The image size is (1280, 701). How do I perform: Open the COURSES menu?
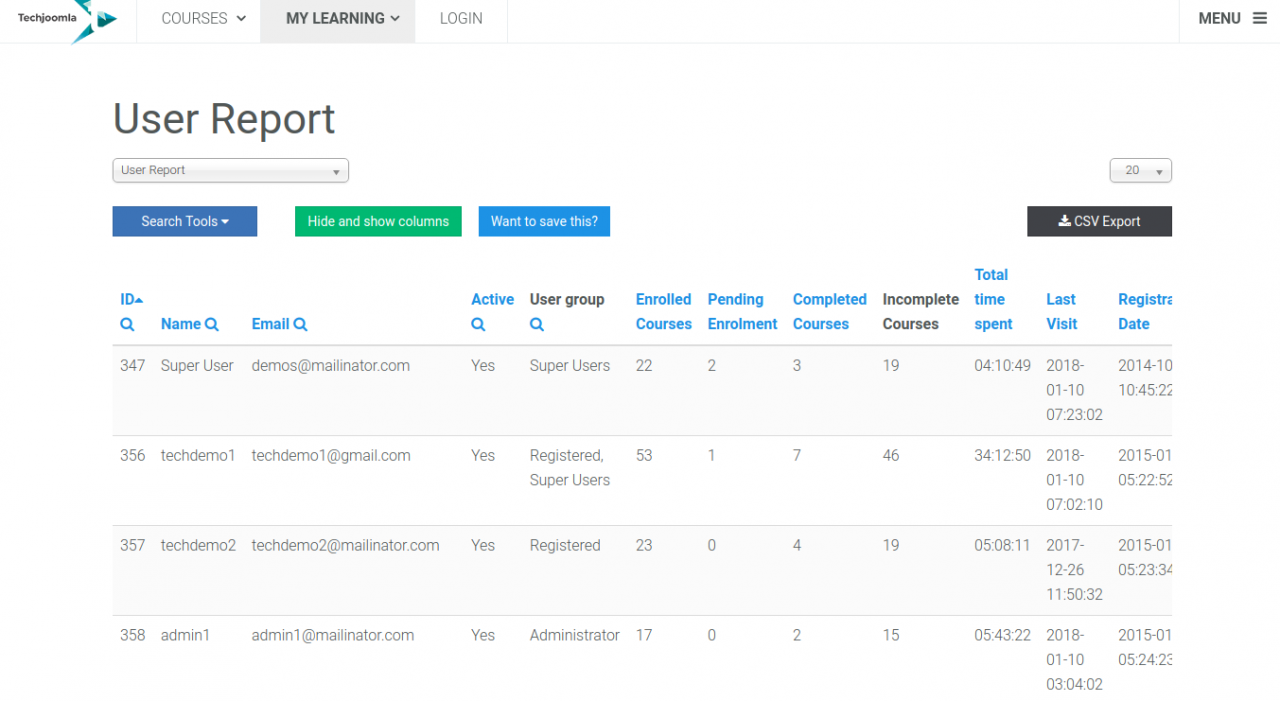pyautogui.click(x=203, y=19)
